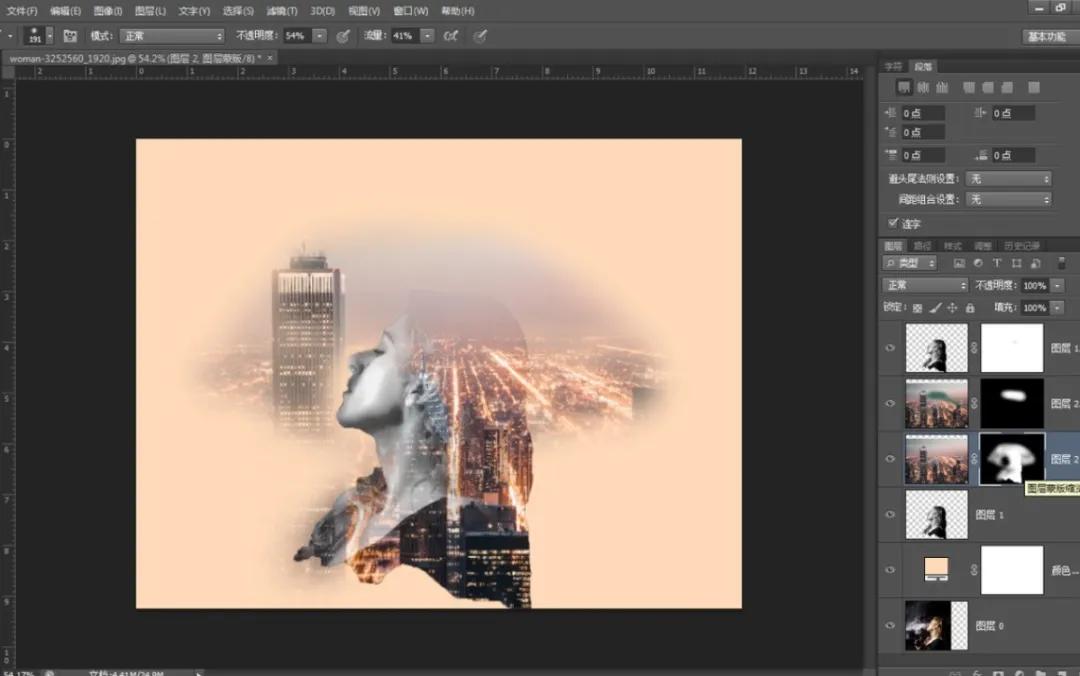Select right align text in paragraph panel
The width and height of the screenshot is (1080, 676).
[x=942, y=88]
